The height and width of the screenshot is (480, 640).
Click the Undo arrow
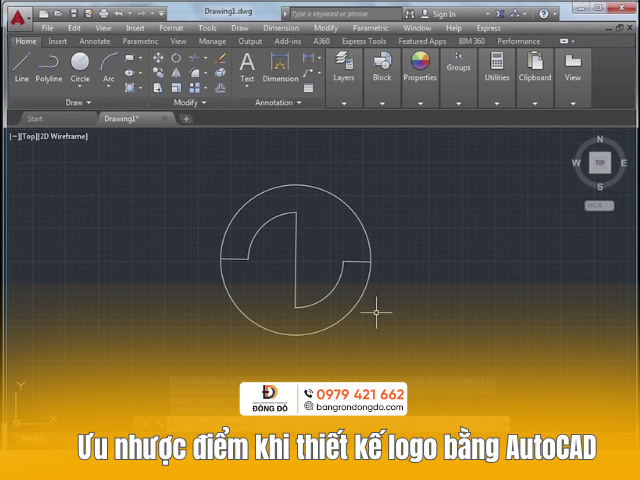pos(118,14)
